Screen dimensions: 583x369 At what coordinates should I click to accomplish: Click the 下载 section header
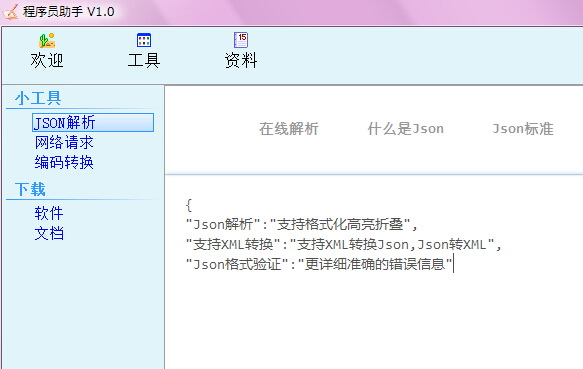[x=30, y=189]
